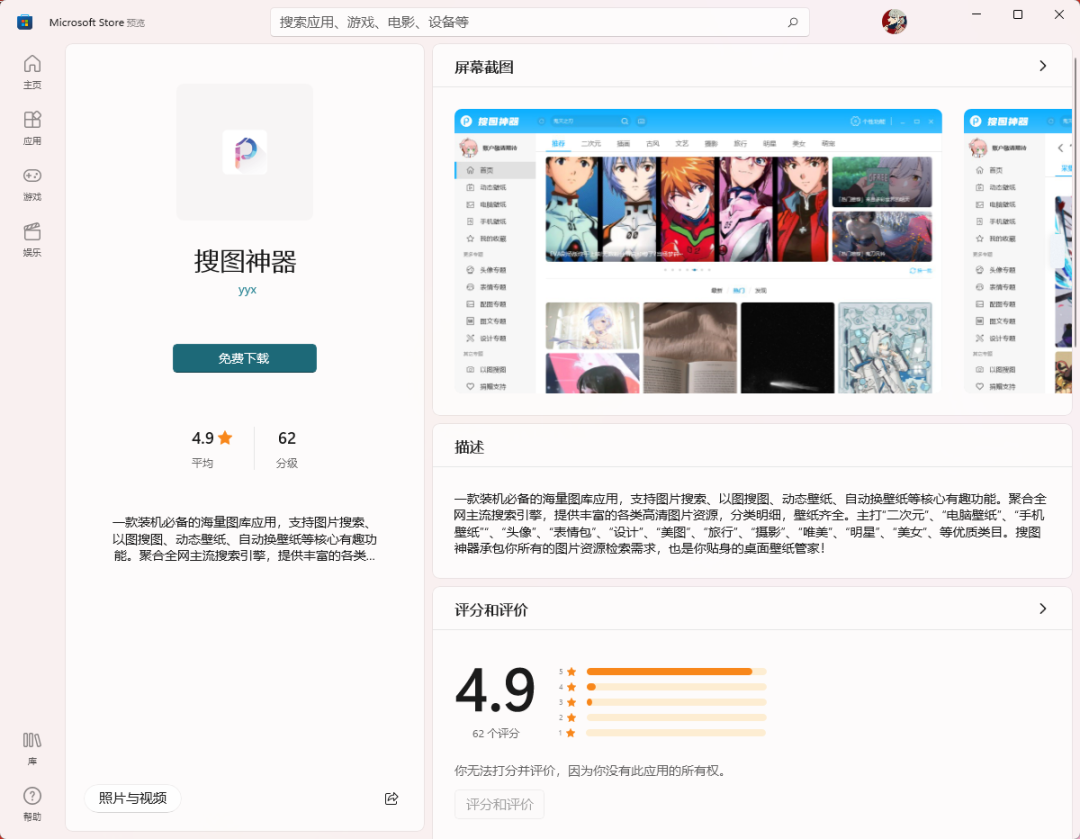Go to the Games (游戏) section
The height and width of the screenshot is (839, 1080).
32,184
